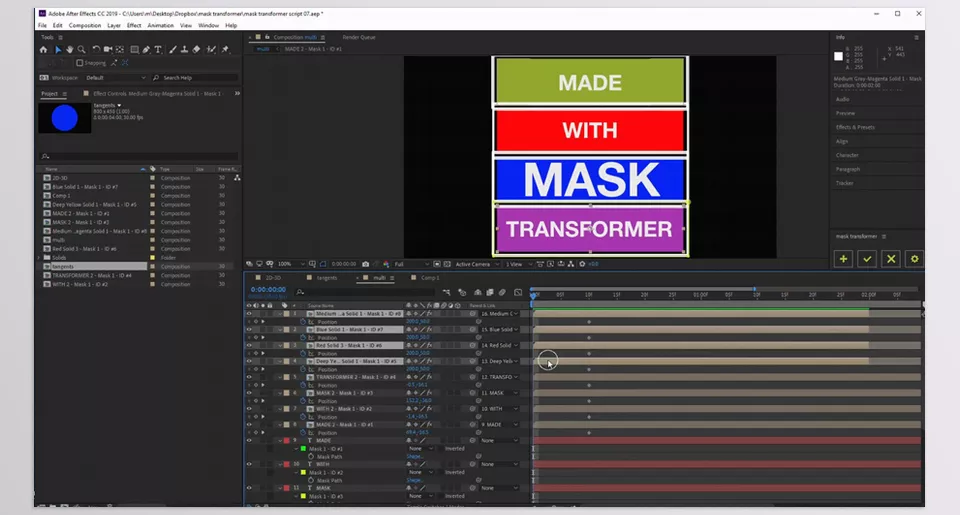Click the checkmark button in mask transformer panel
960x515 pixels.
[867, 259]
